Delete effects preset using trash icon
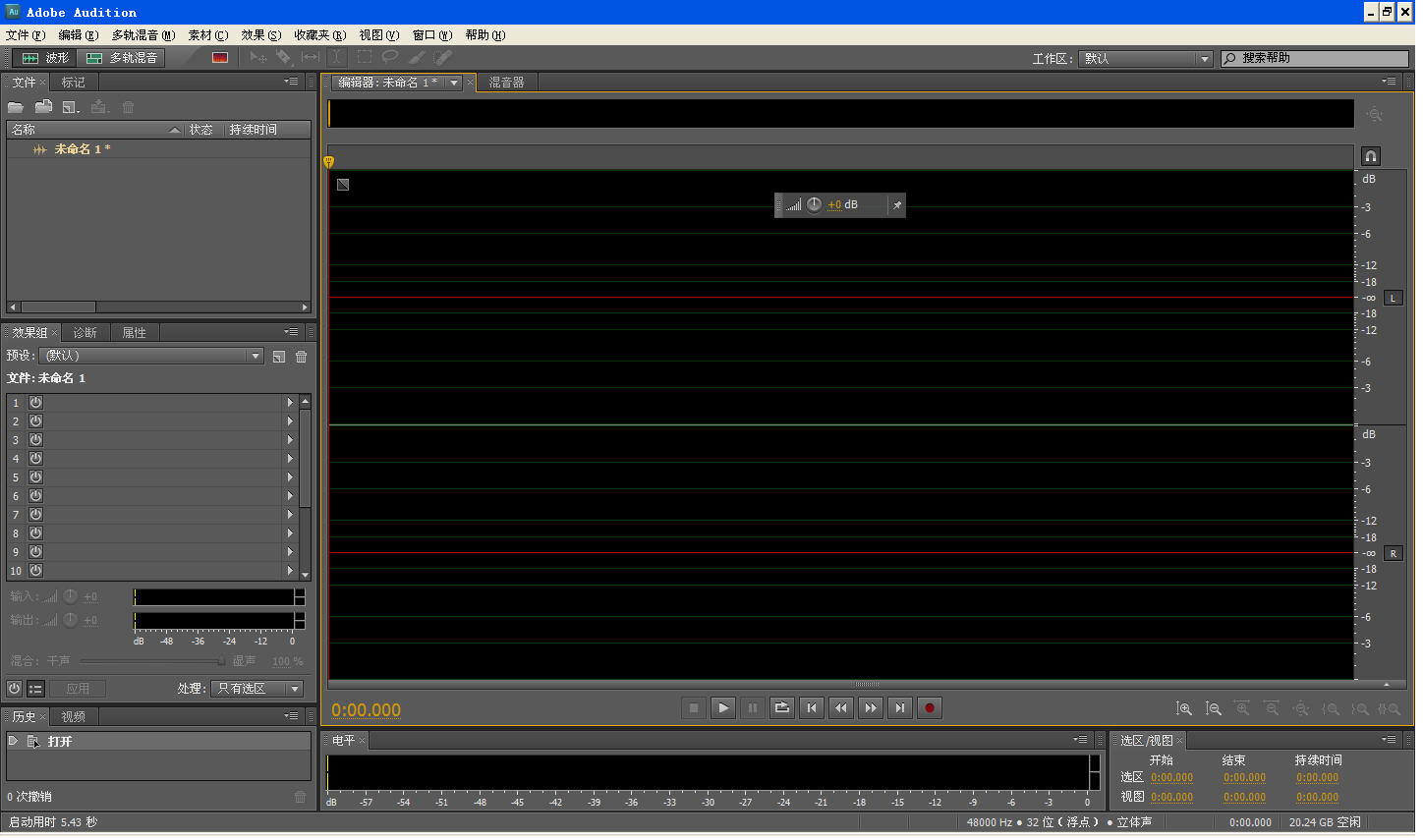Screen dimensions: 1423x840 [302, 357]
